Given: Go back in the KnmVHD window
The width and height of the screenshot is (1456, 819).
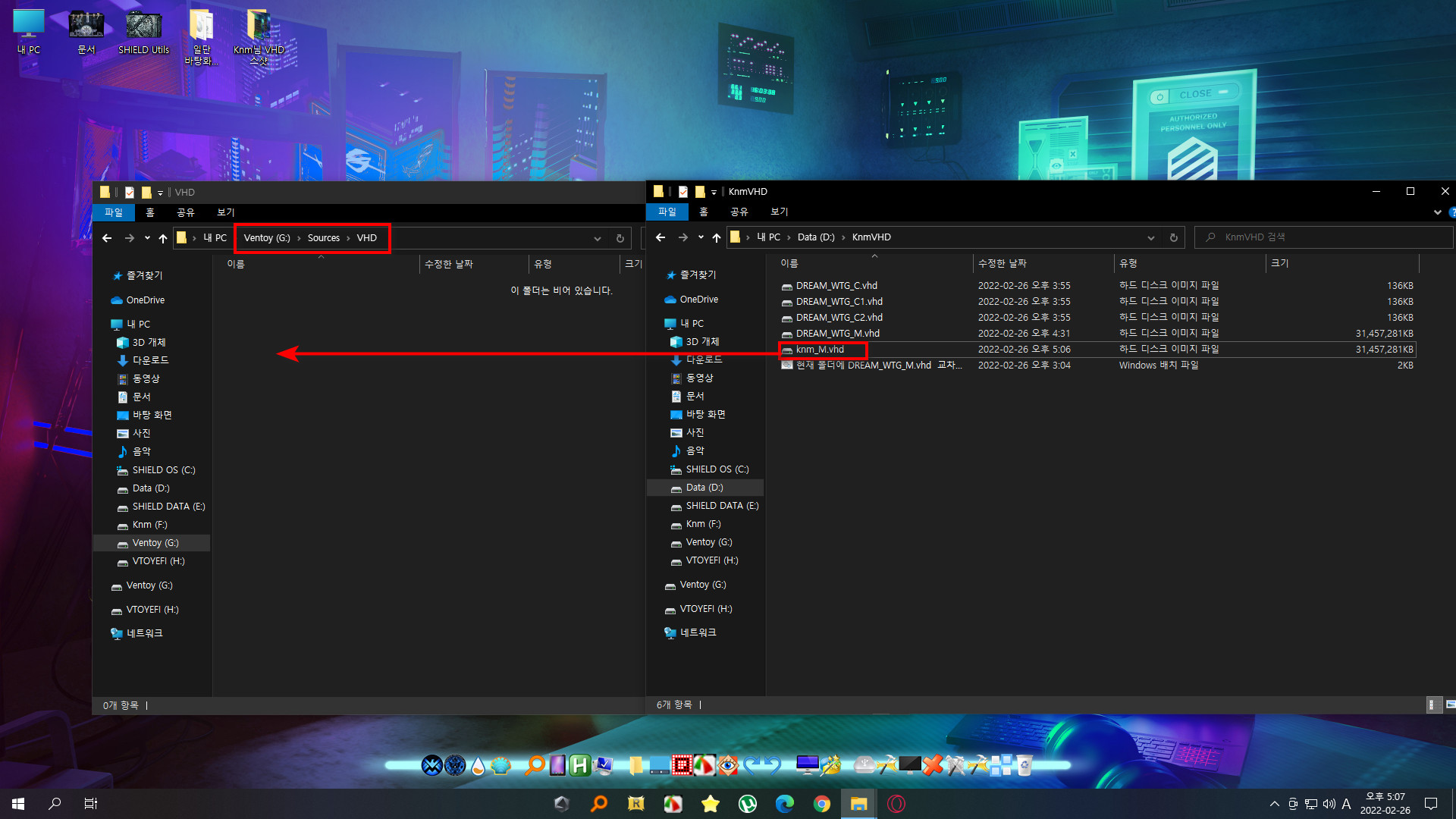Looking at the screenshot, I should point(661,237).
